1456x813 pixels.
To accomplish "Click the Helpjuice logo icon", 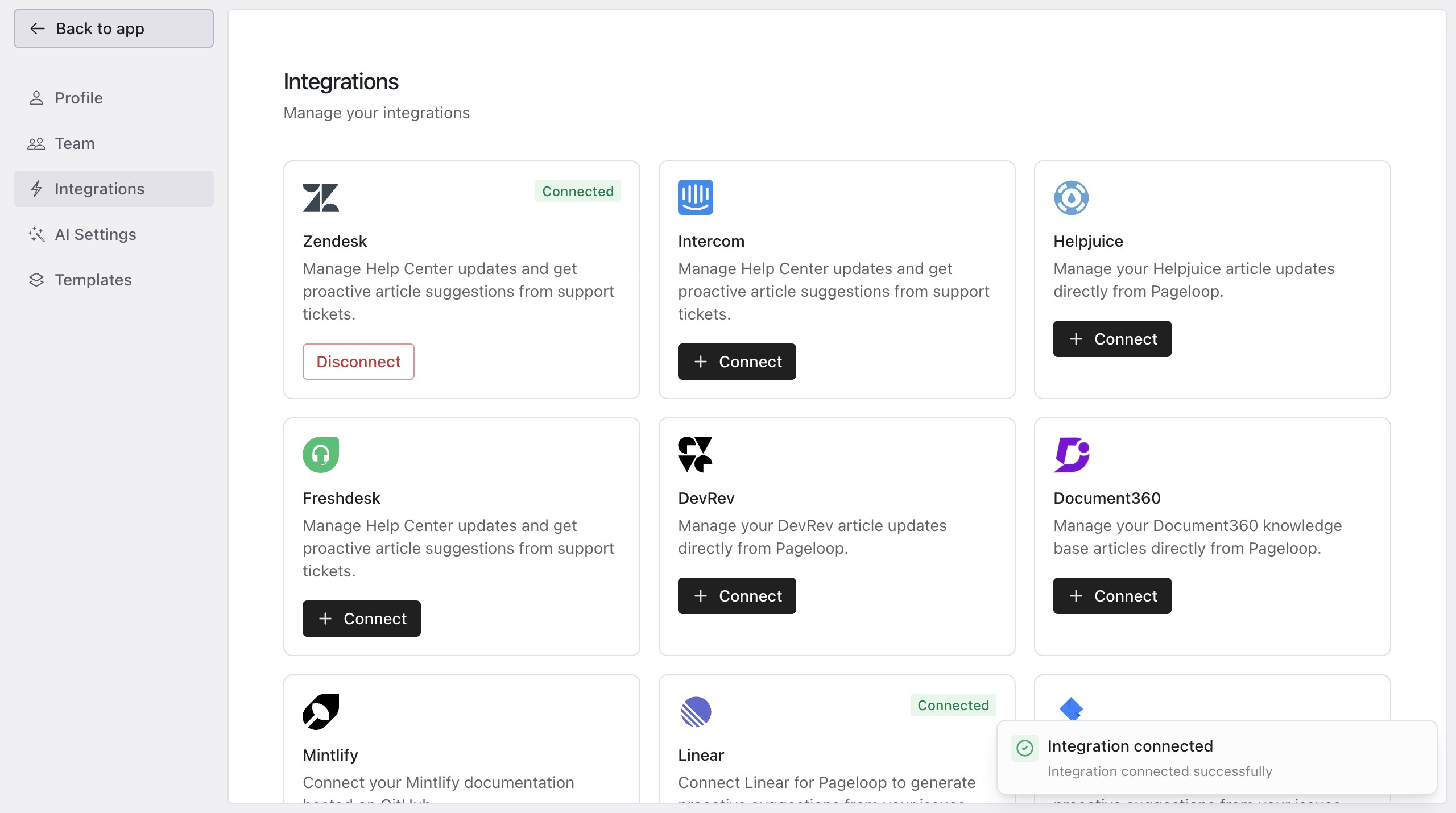I will click(x=1071, y=197).
